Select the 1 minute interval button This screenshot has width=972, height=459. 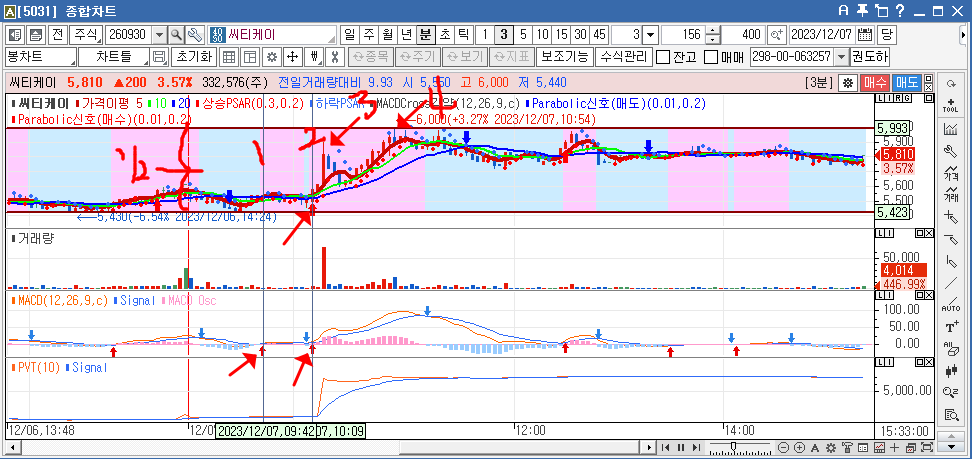485,34
